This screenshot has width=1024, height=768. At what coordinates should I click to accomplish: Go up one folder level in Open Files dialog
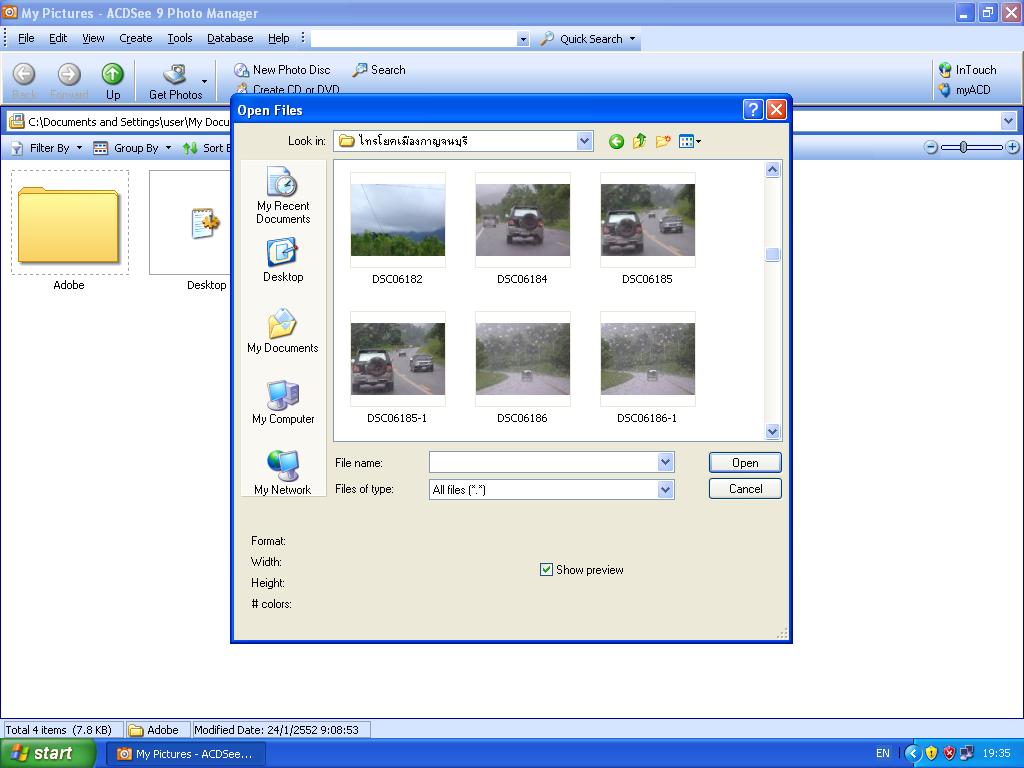(x=639, y=141)
